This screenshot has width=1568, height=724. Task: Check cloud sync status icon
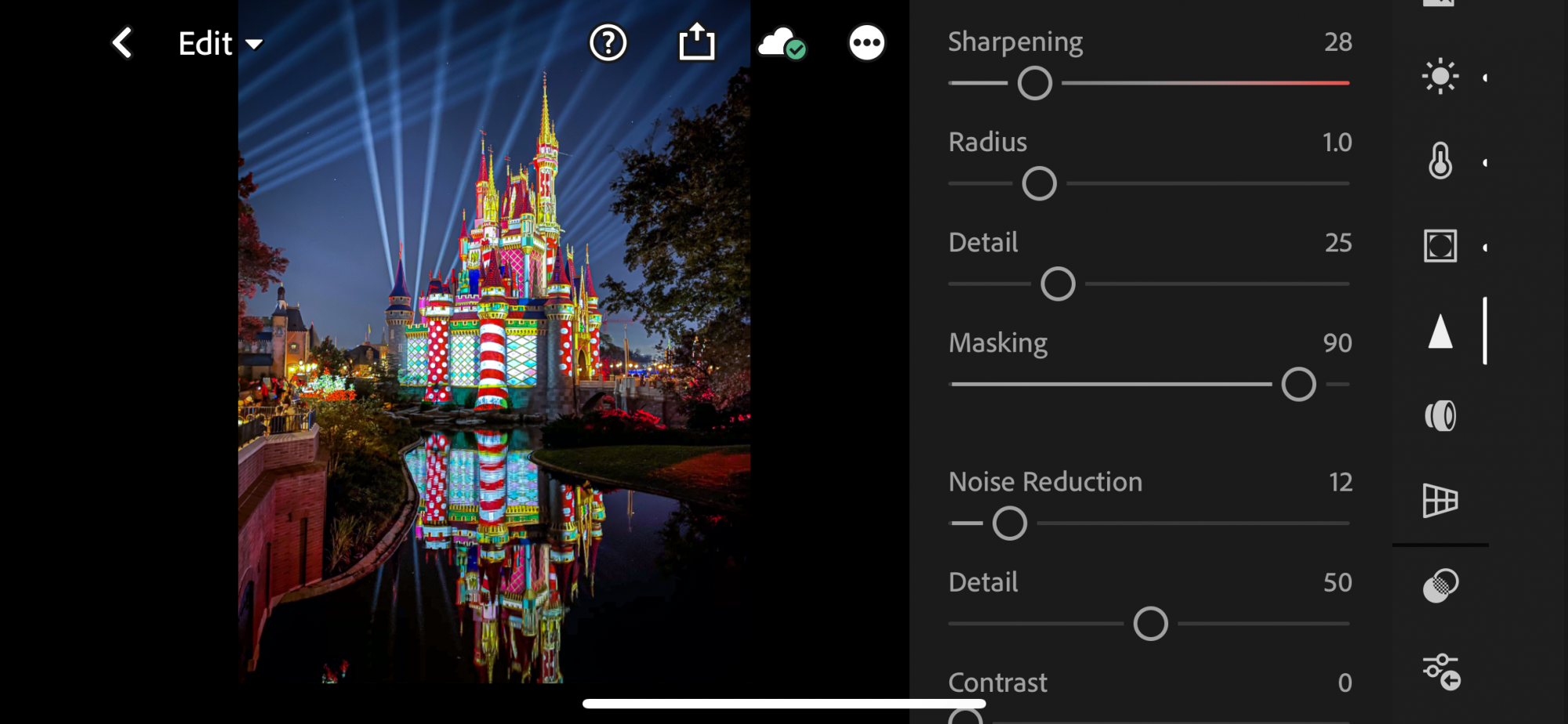(782, 44)
